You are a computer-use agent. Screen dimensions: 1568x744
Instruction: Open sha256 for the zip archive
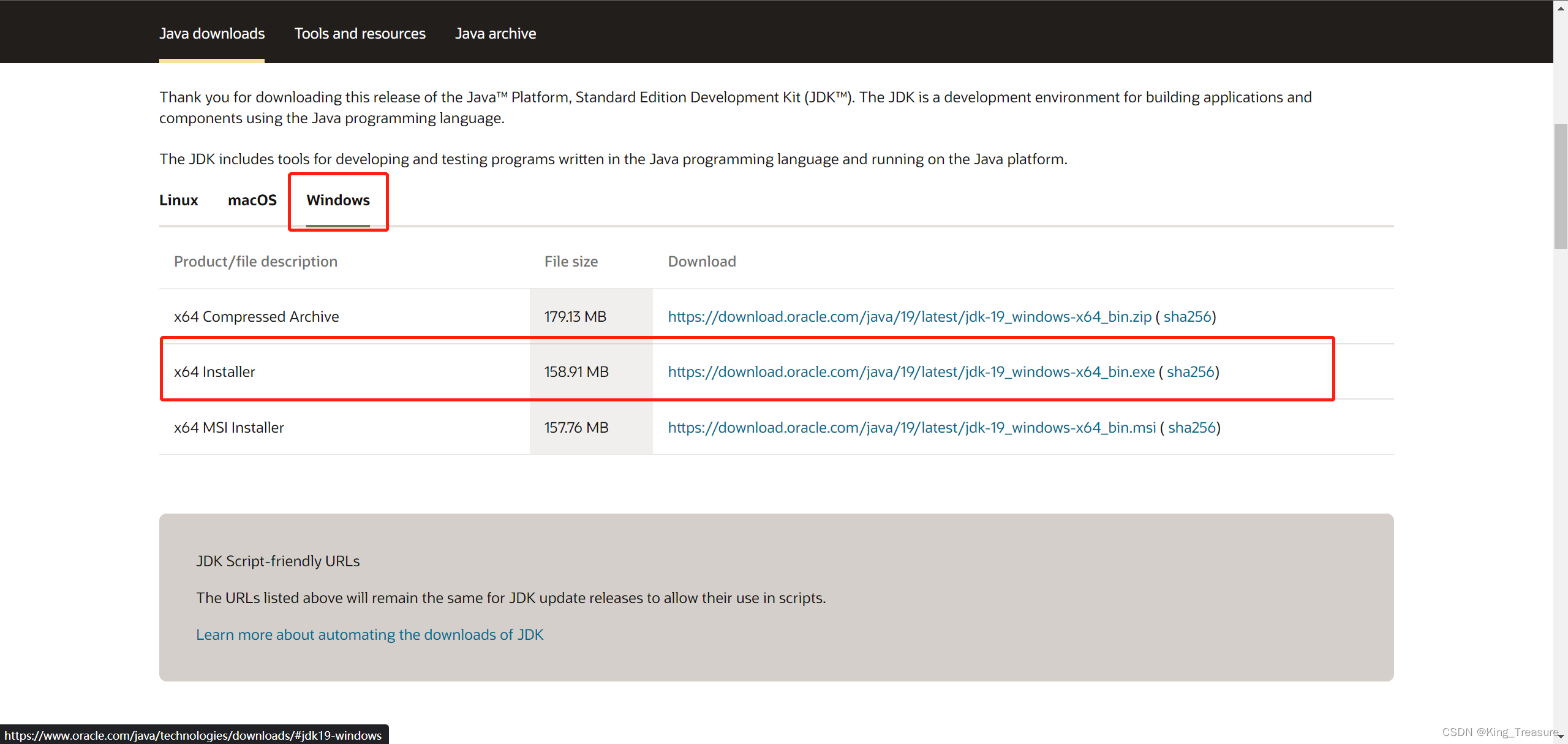pyautogui.click(x=1188, y=317)
